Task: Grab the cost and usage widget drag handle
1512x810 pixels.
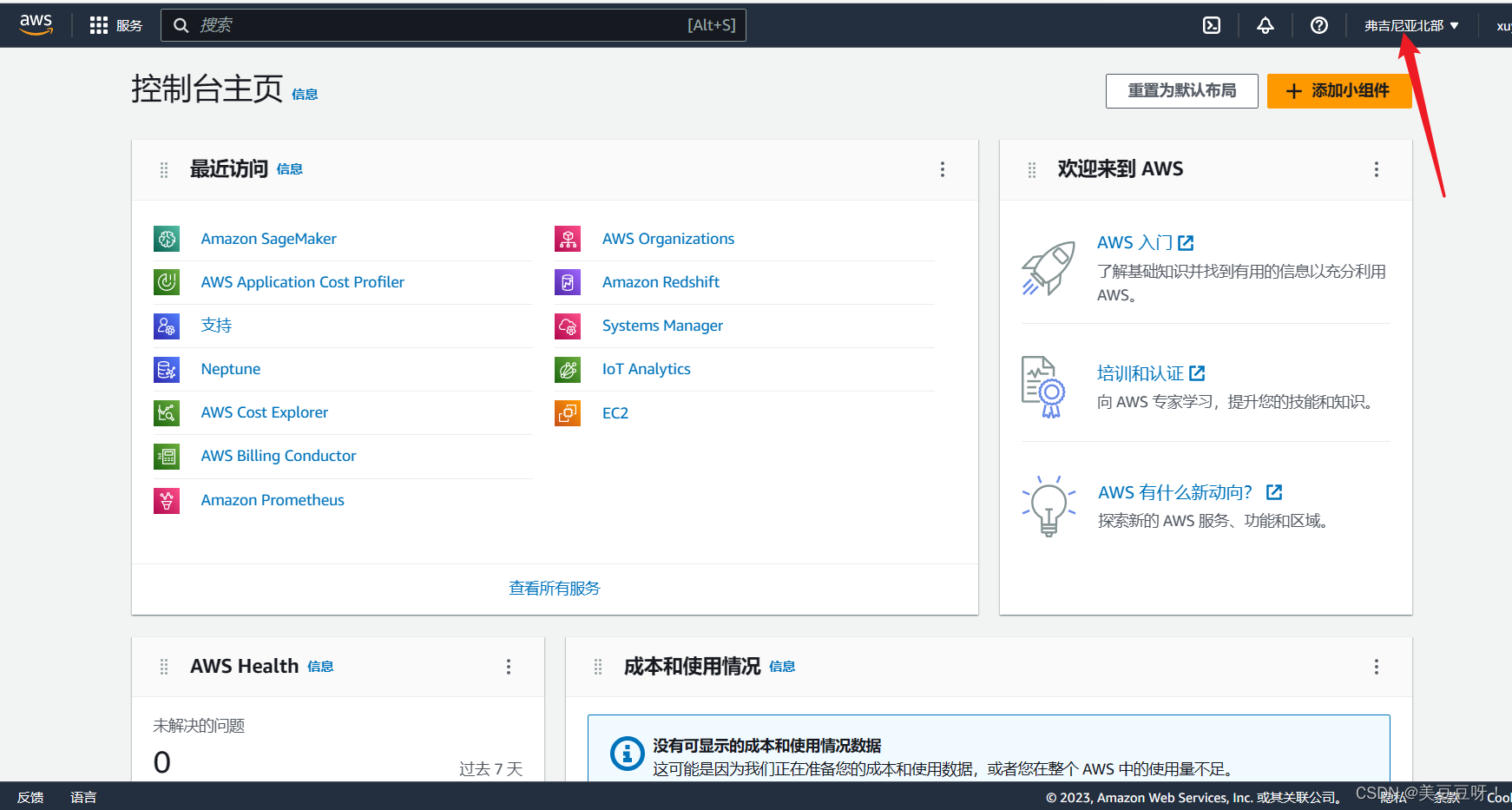Action: tap(598, 667)
